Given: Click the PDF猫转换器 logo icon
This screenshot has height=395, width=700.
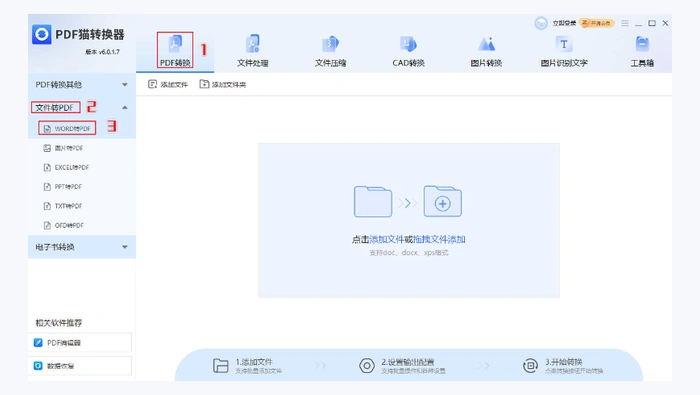Looking at the screenshot, I should [42, 34].
